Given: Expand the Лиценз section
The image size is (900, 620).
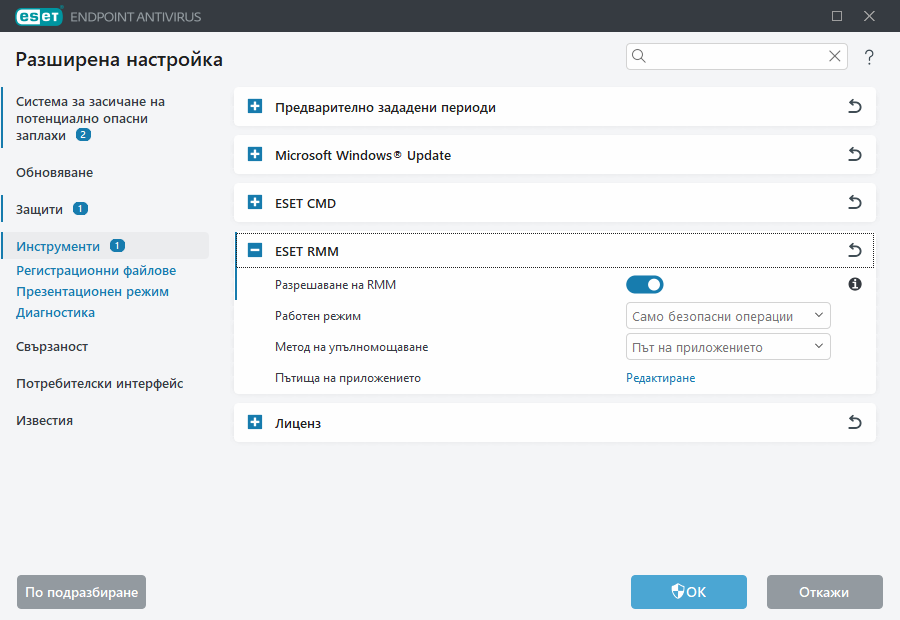Looking at the screenshot, I should pos(254,422).
